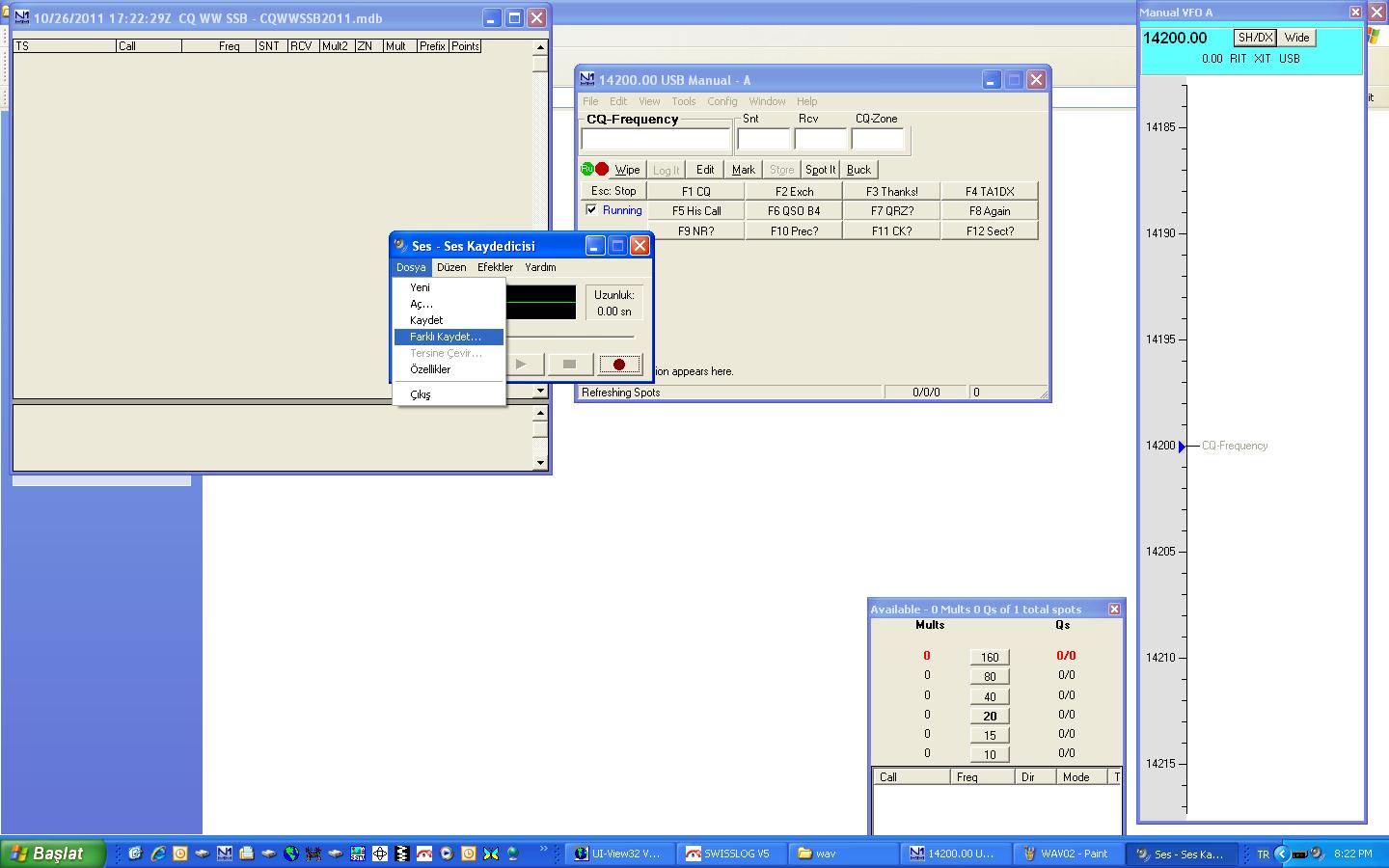Click the Wipe button
This screenshot has height=868, width=1389.
point(627,170)
